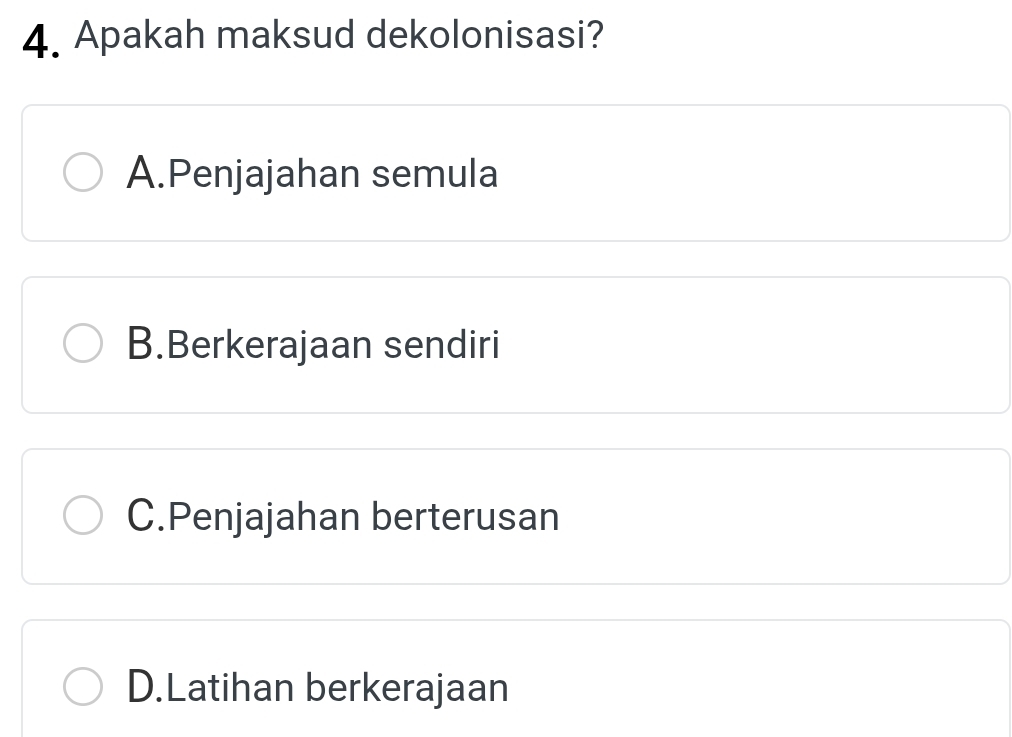Click the letter 'A.' option label
Viewport: 1012px width, 737px height.
(146, 174)
